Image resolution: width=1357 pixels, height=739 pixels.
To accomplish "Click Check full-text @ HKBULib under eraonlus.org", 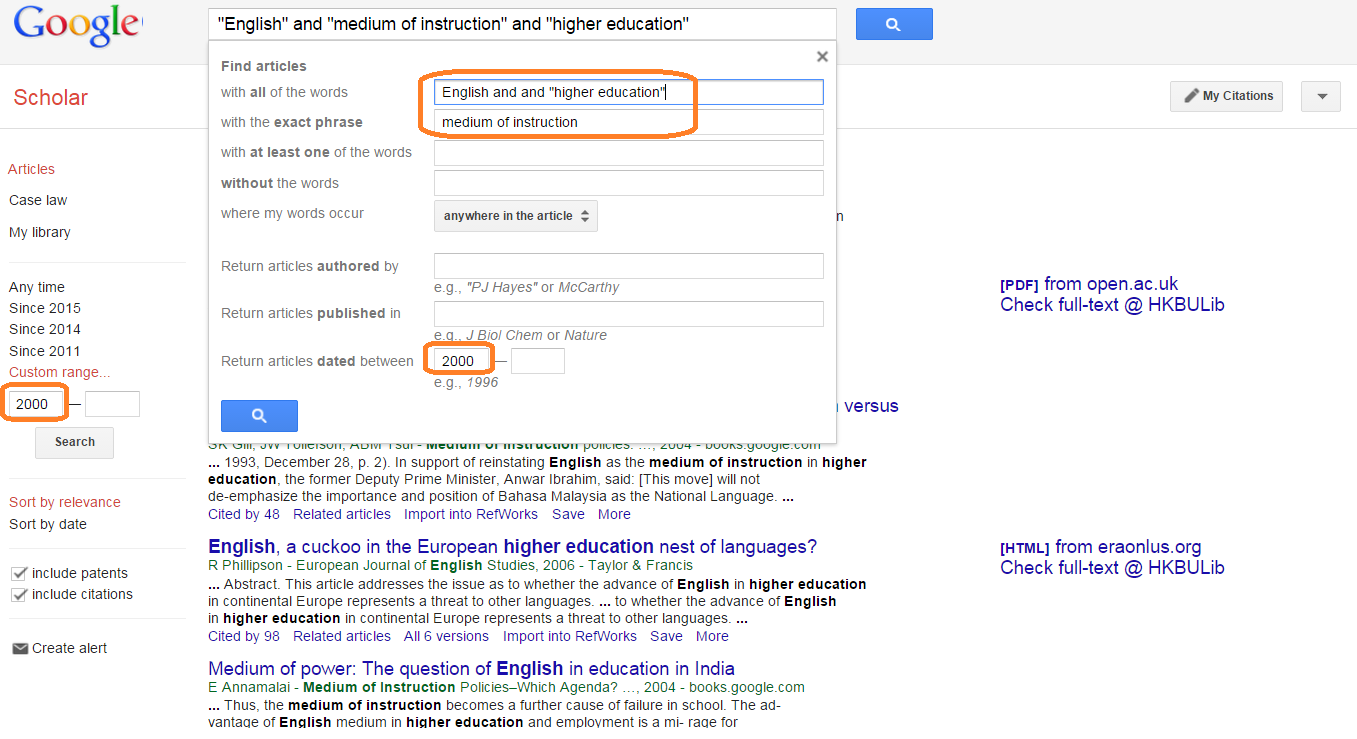I will coord(1112,568).
